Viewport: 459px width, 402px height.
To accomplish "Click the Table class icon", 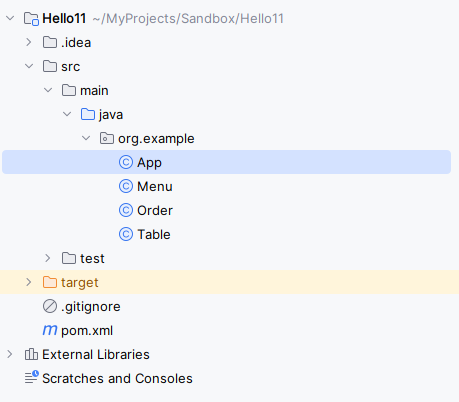I will click(126, 235).
